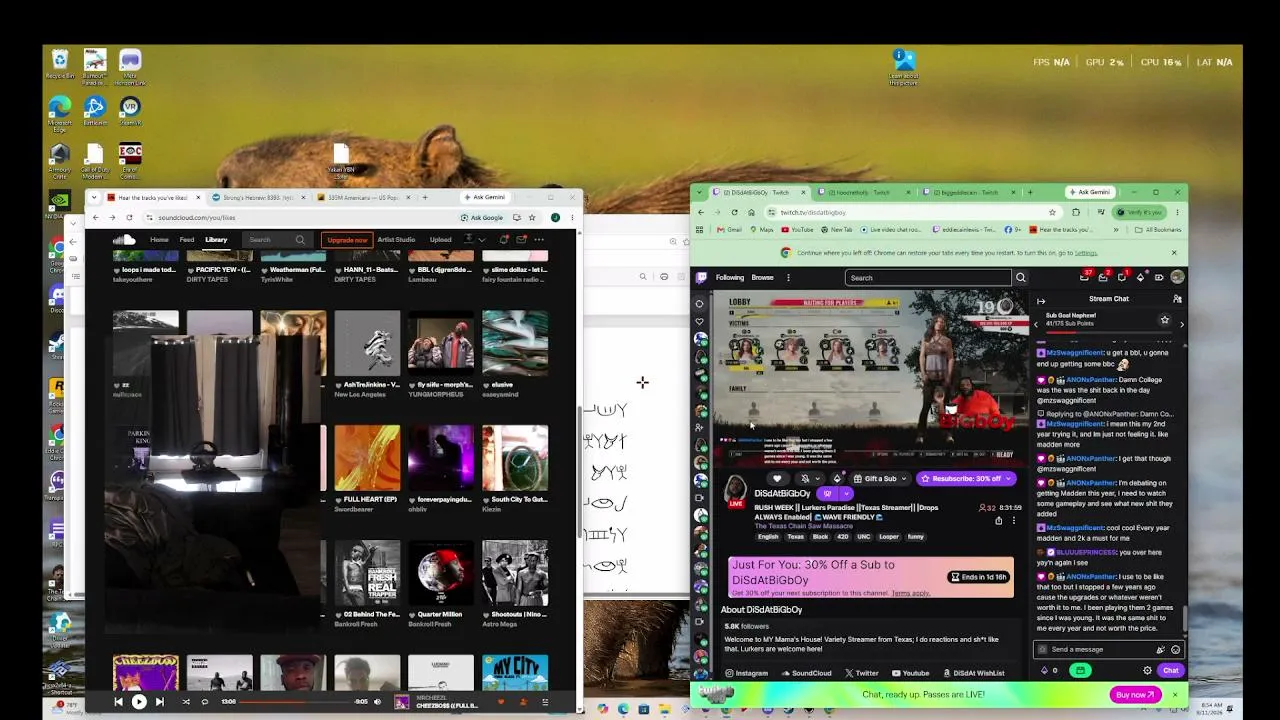Open YouTube bookmark in Twitch window
Viewport: 1280px width, 720px height.
pos(798,230)
